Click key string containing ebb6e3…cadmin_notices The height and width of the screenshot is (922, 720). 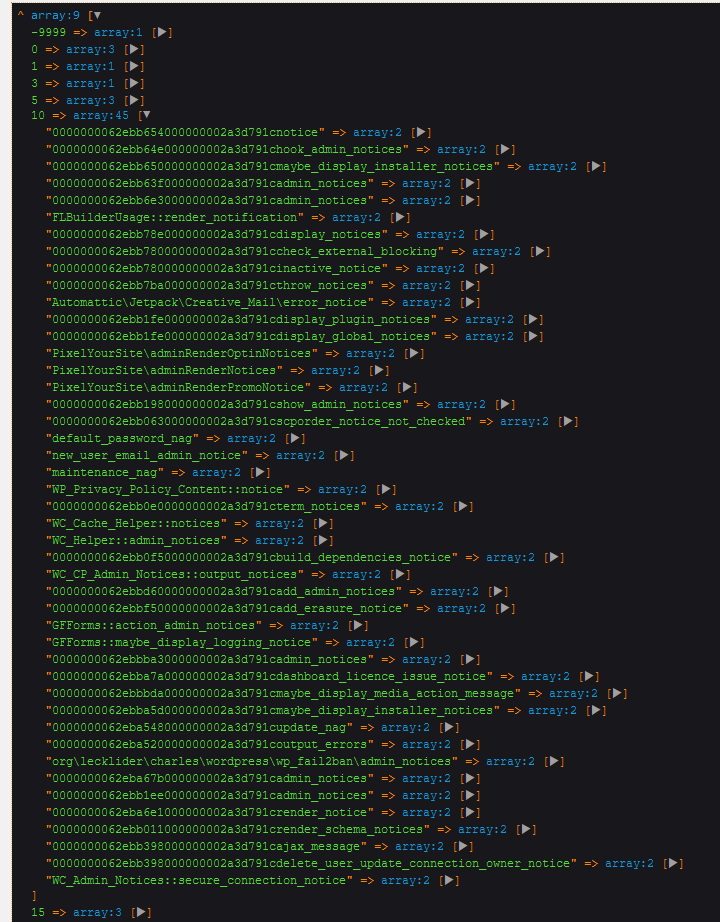pos(211,201)
